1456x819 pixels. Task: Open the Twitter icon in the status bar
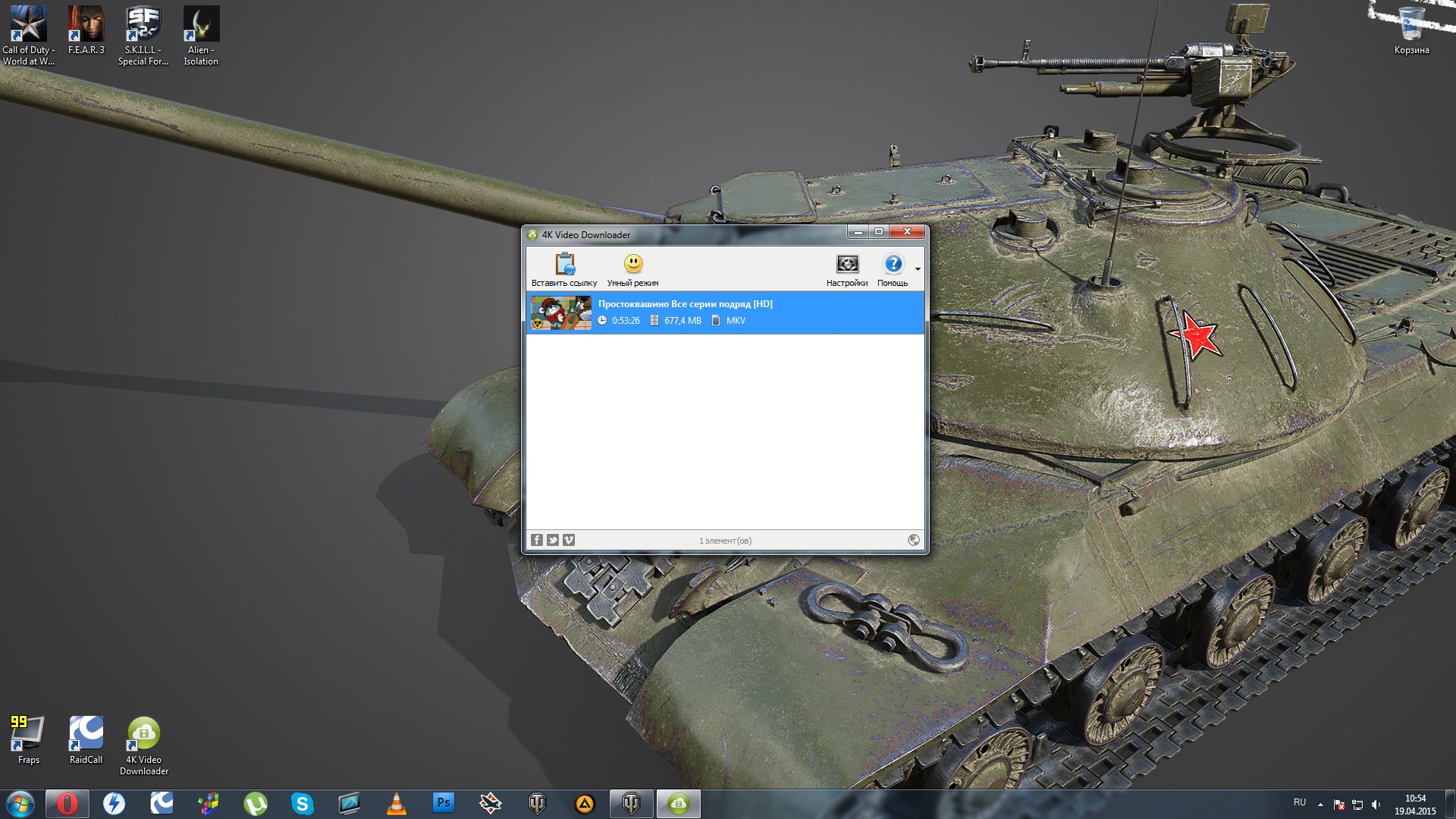click(x=553, y=540)
